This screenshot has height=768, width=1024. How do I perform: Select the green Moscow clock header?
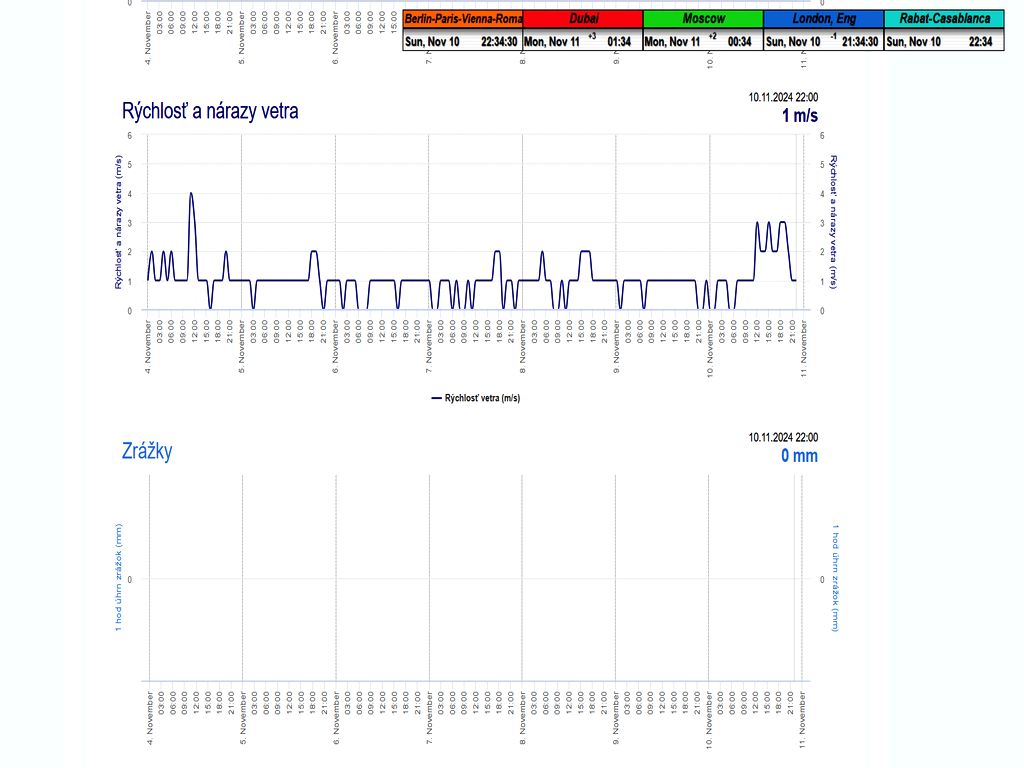(702, 19)
